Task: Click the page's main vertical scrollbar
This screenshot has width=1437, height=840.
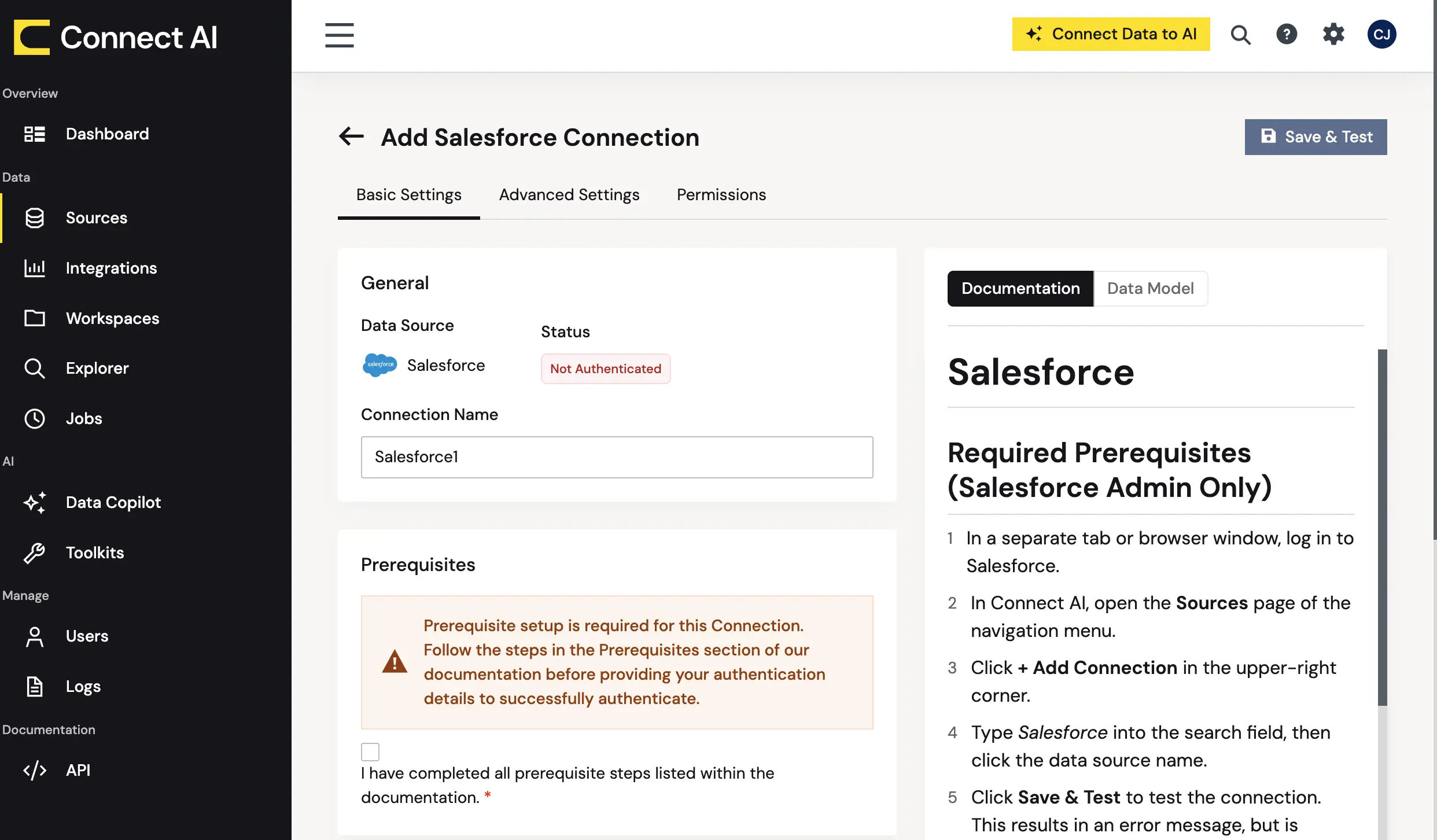Action: (1434, 270)
